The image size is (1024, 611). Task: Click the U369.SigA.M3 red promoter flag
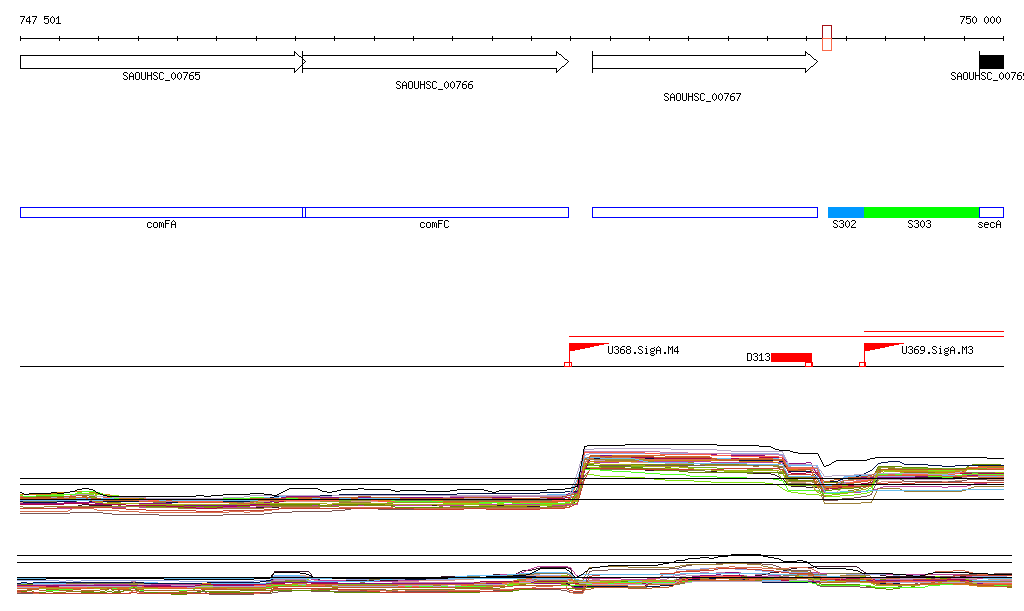click(880, 348)
